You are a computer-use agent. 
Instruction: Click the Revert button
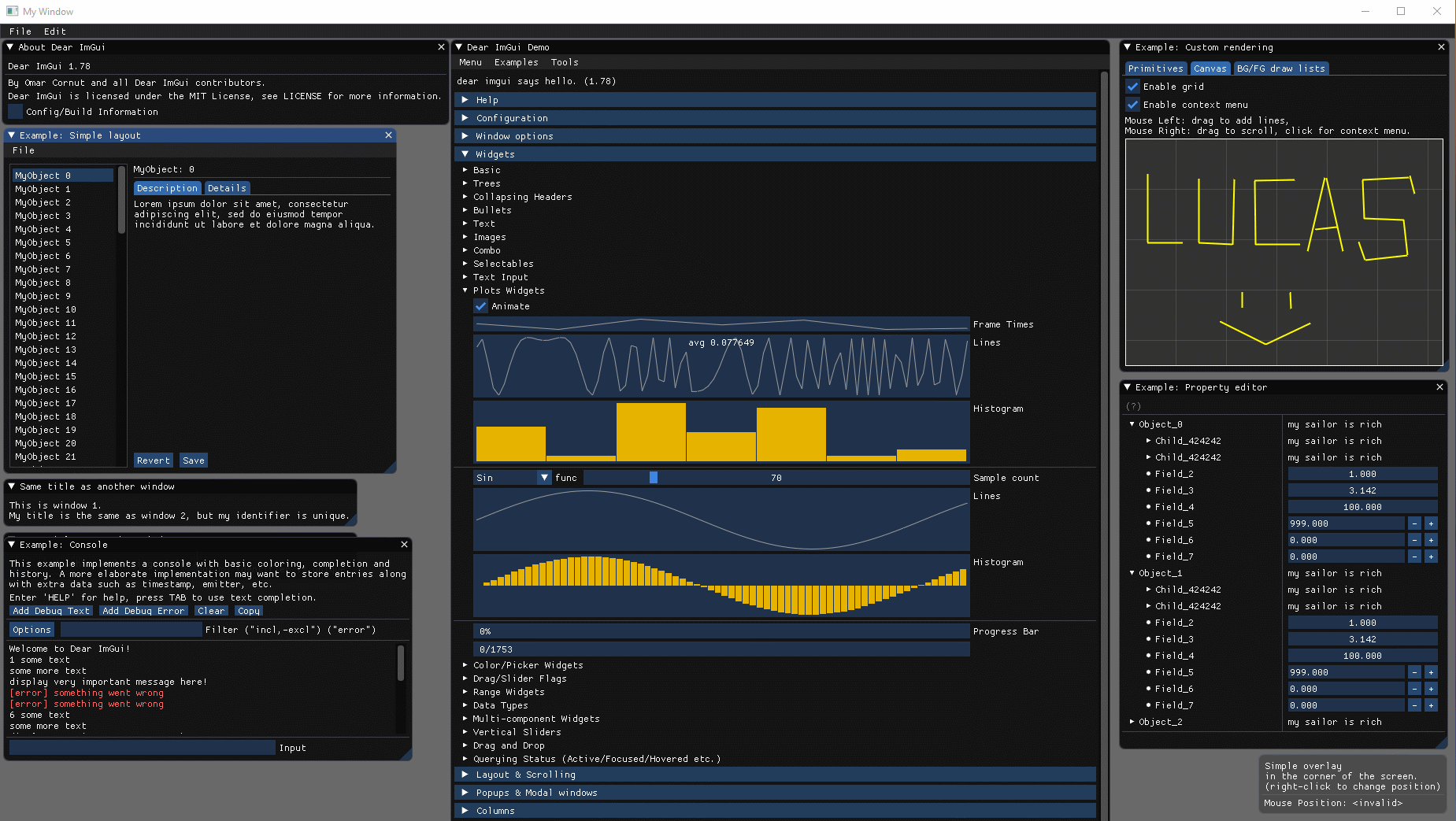(153, 460)
